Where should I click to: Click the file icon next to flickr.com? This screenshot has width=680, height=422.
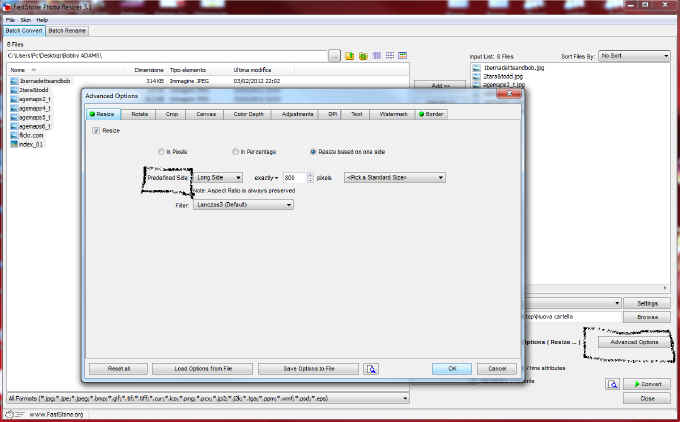(x=14, y=135)
